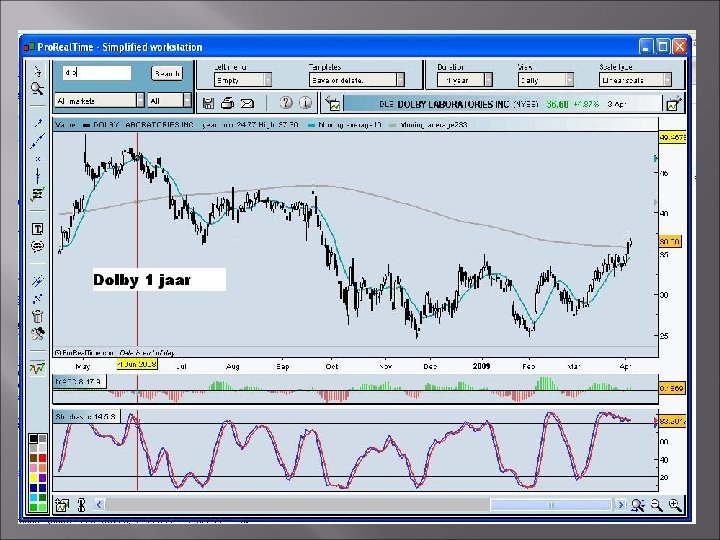Viewport: 720px width, 540px height.
Task: Open the All filter dropdown beside markets
Action: click(x=169, y=100)
